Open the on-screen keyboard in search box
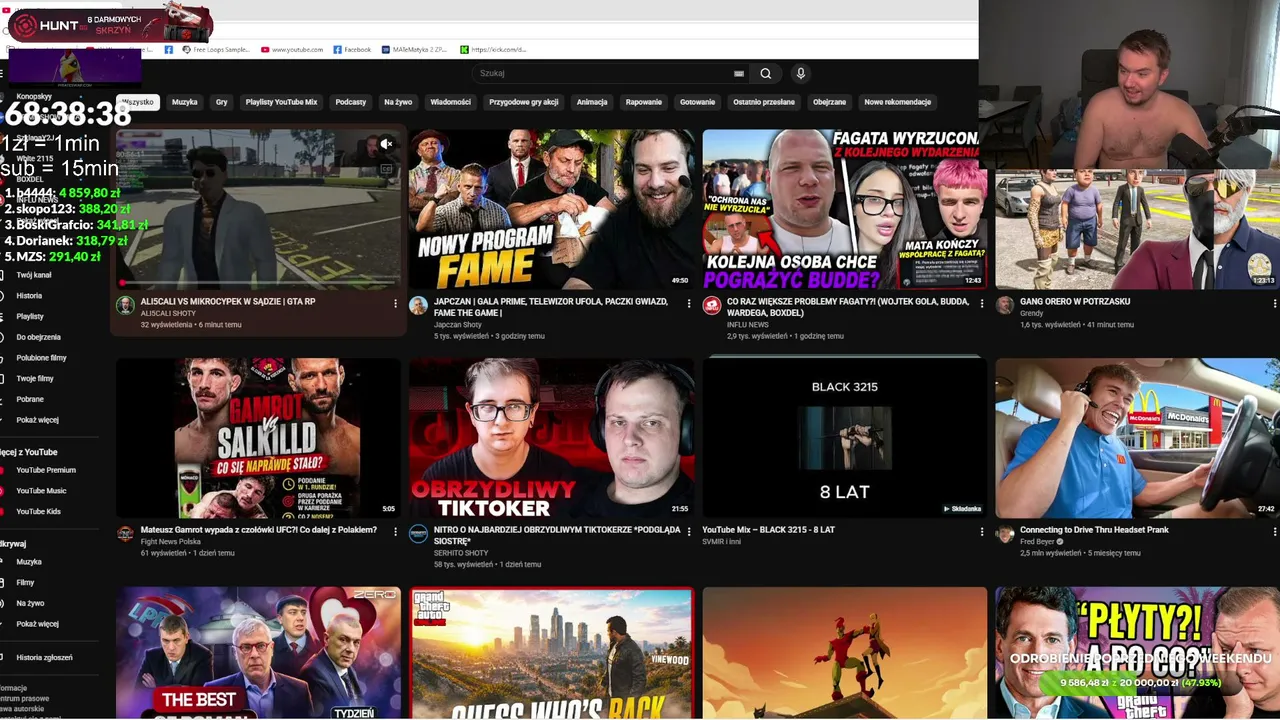The image size is (1280, 720). (x=739, y=73)
